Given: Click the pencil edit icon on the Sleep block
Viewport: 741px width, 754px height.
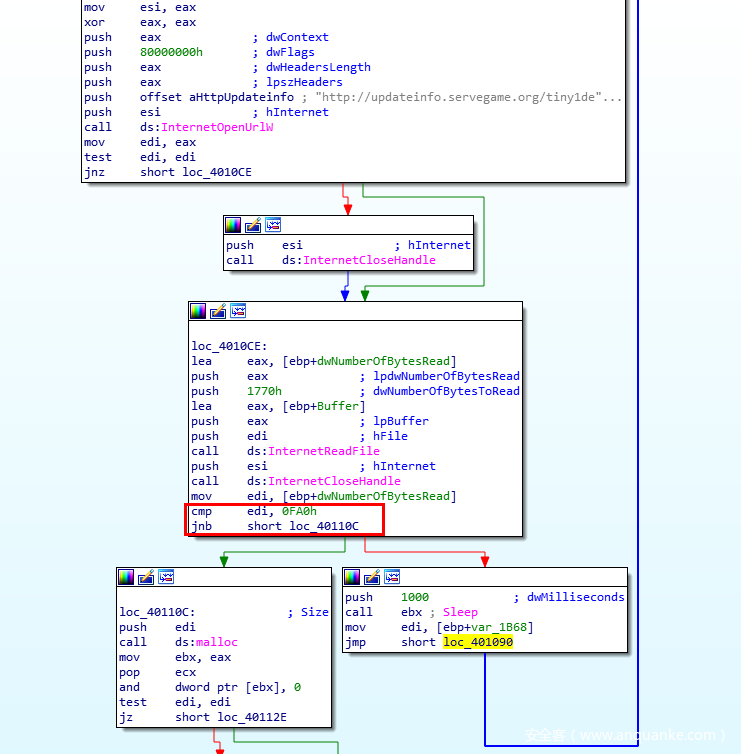Looking at the screenshot, I should tap(373, 577).
